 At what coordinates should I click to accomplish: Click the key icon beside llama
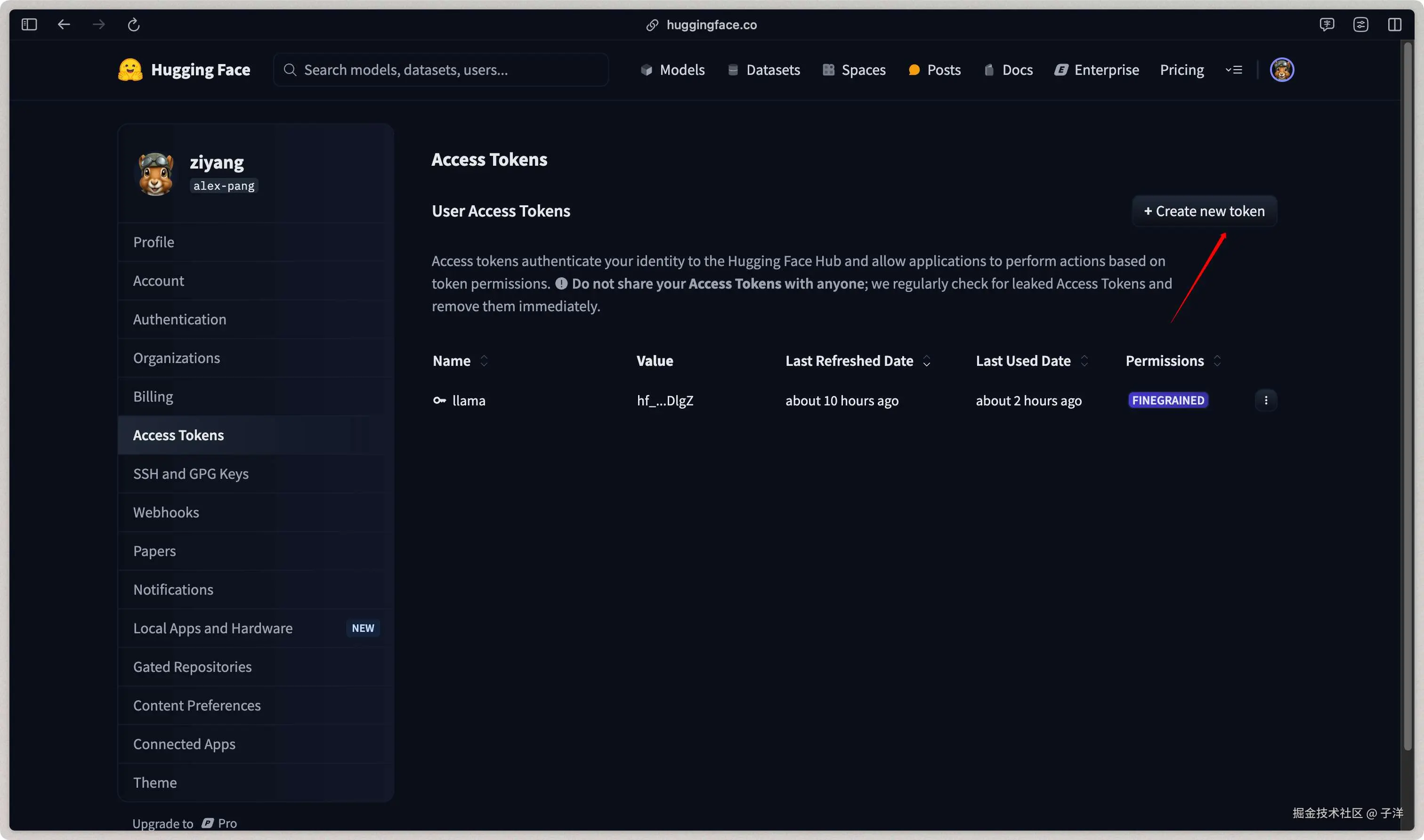coord(439,400)
